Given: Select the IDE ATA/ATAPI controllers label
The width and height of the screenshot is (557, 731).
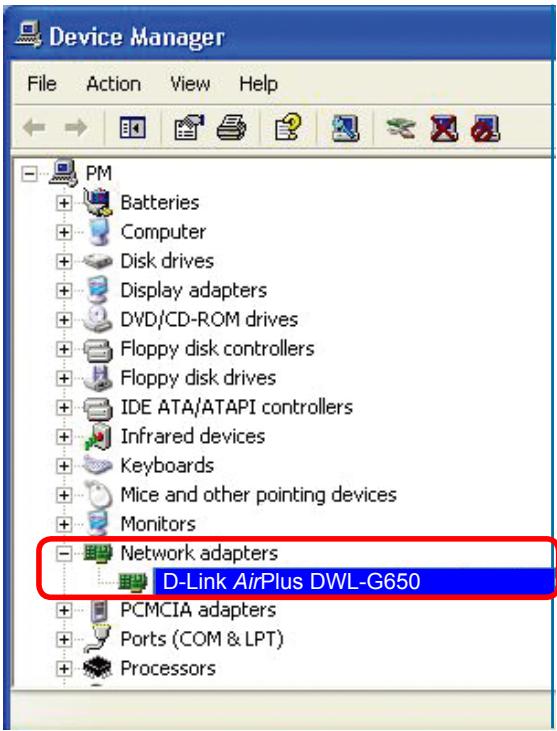Looking at the screenshot, I should (237, 407).
